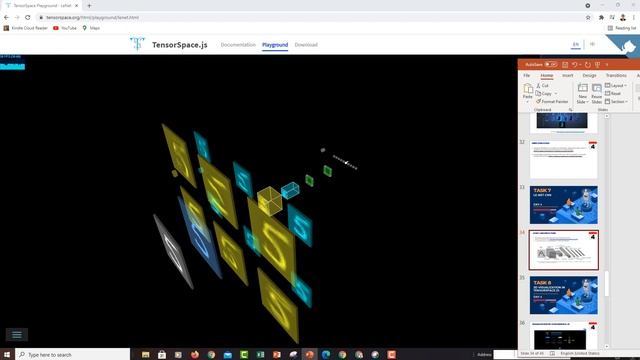
Task: Close the TensorSpace Playground tab
Action: click(x=76, y=6)
